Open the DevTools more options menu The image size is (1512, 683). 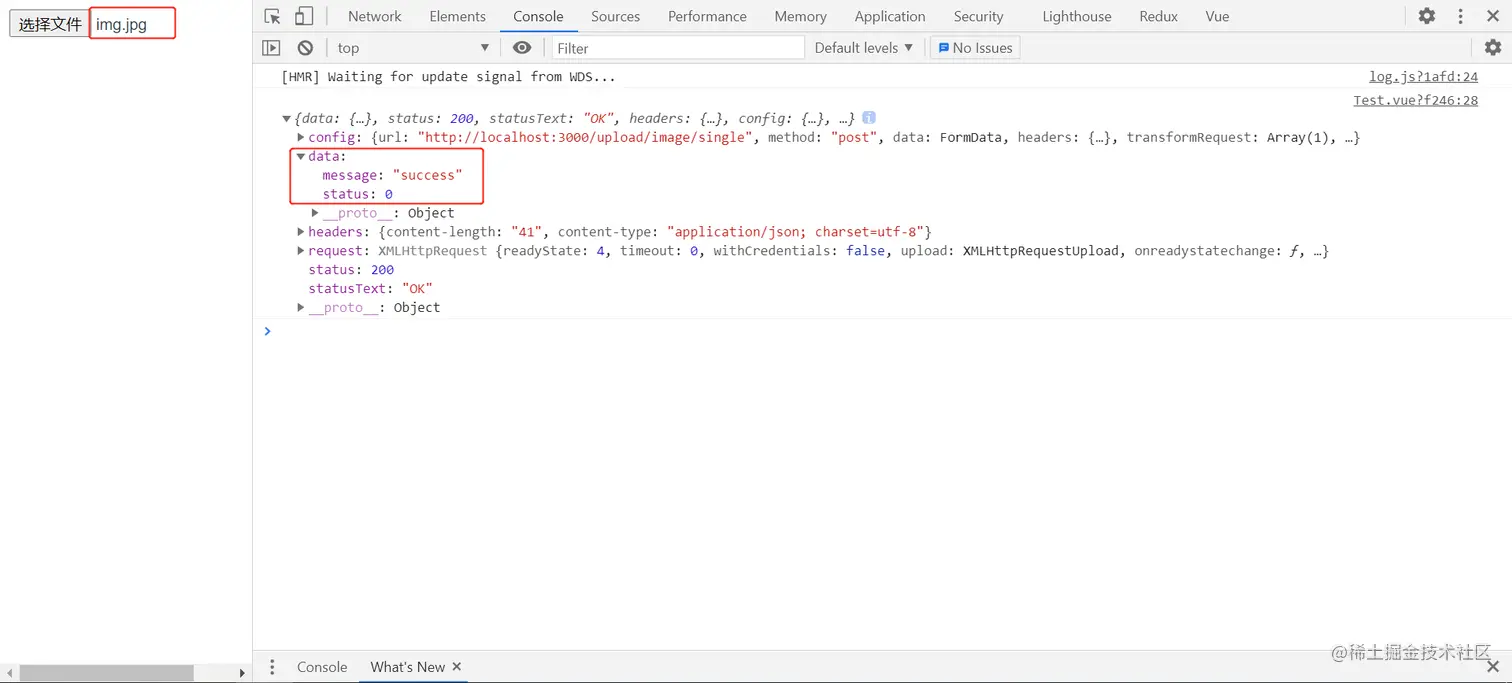[1460, 16]
